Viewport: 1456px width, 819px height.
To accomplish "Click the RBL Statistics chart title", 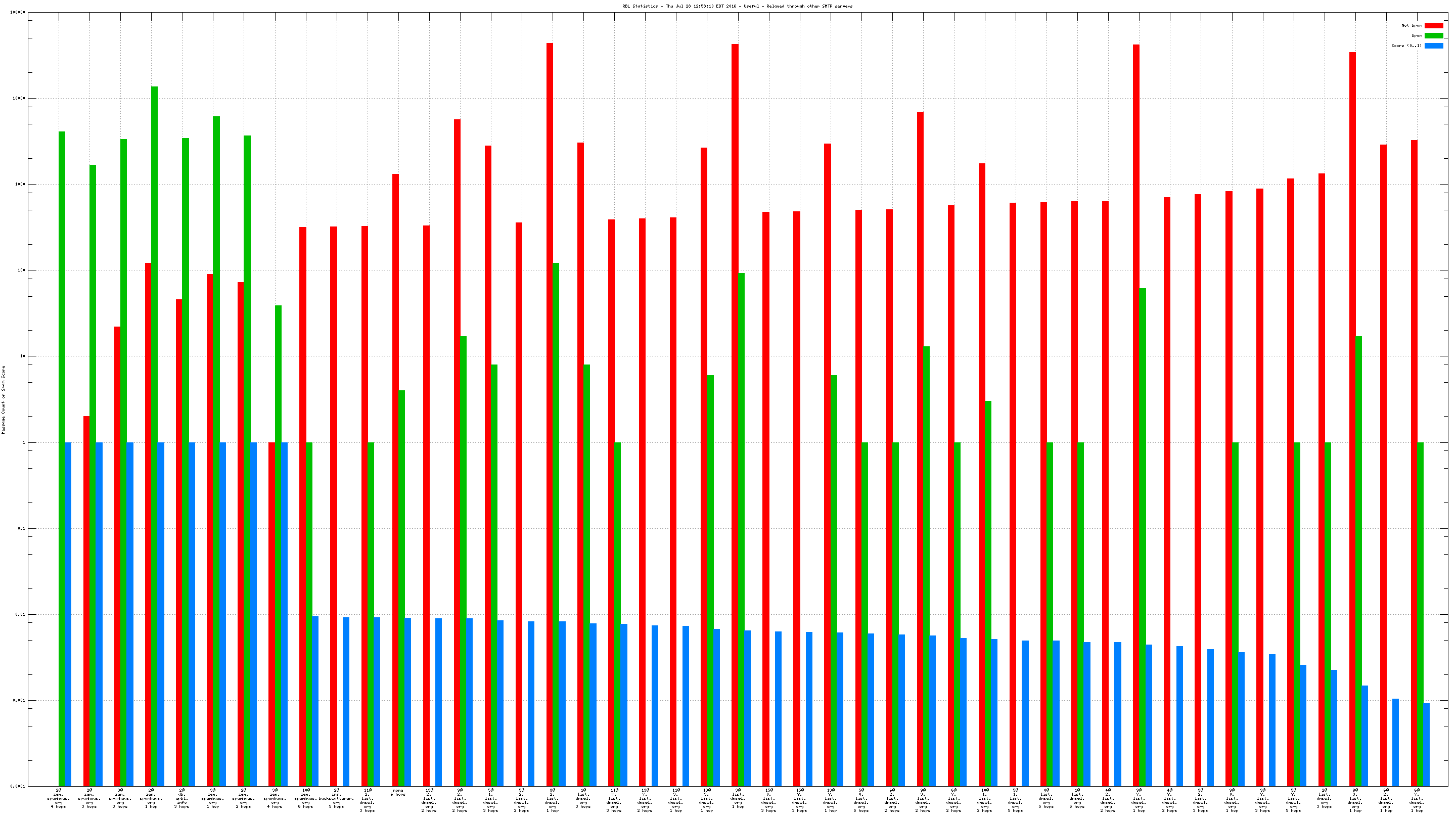I will pos(737,6).
